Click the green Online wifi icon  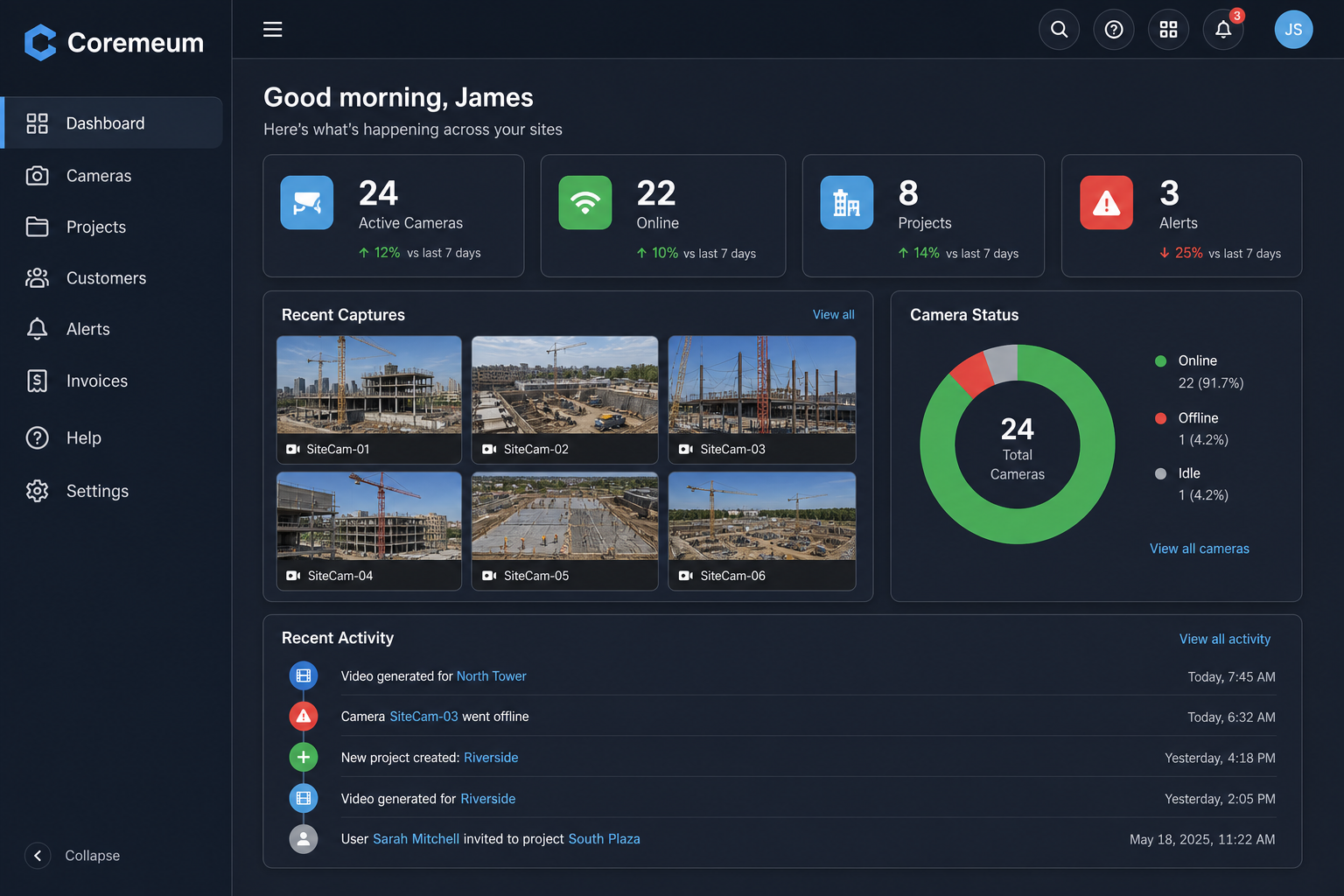click(x=585, y=202)
